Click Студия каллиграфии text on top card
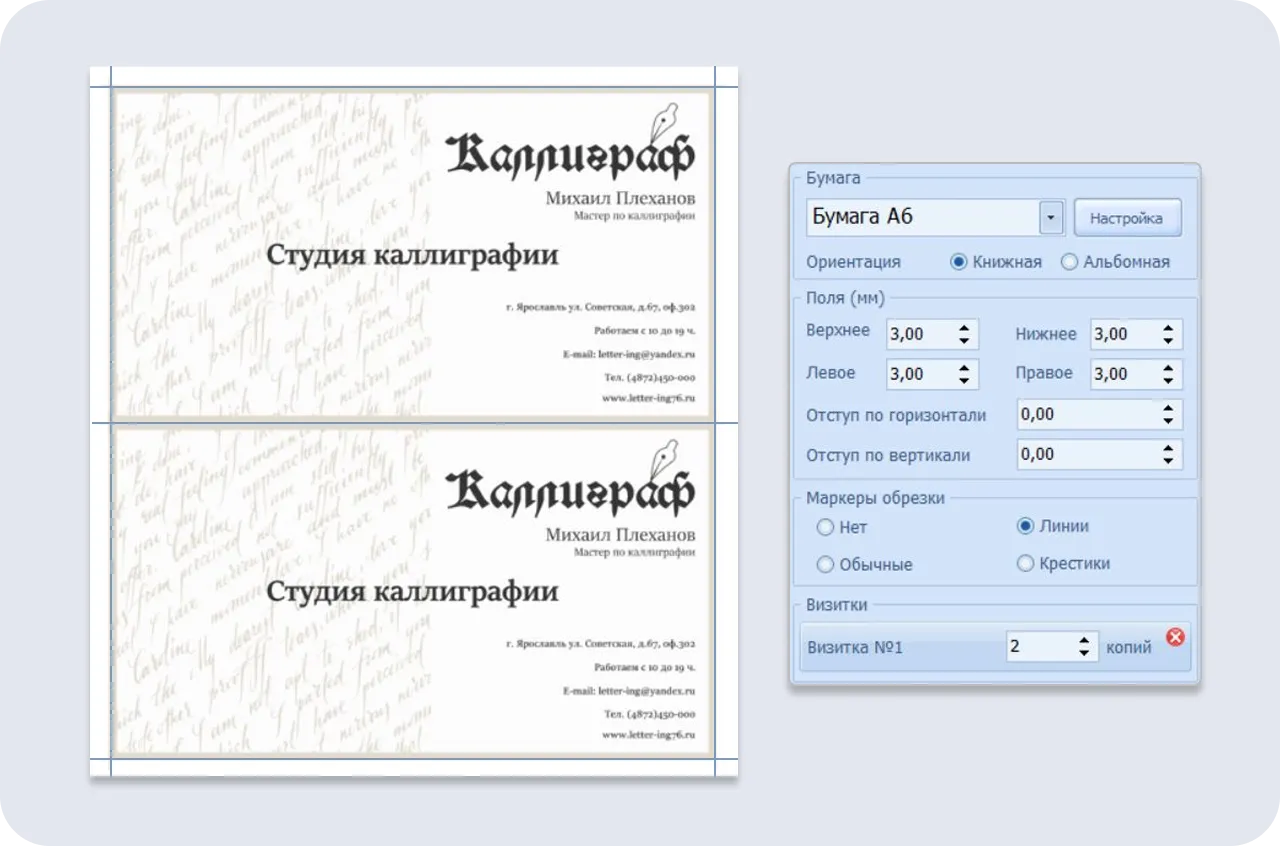The width and height of the screenshot is (1280, 846). (x=412, y=255)
